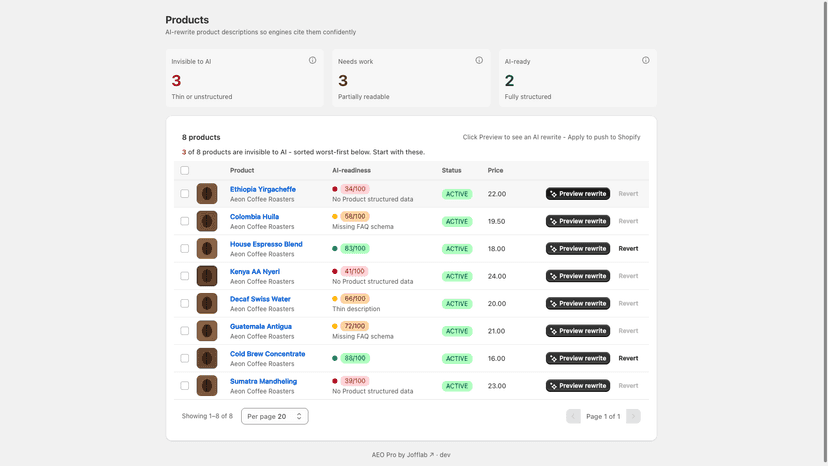Image resolution: width=828 pixels, height=466 pixels.
Task: Go to next page arrow
Action: click(633, 416)
